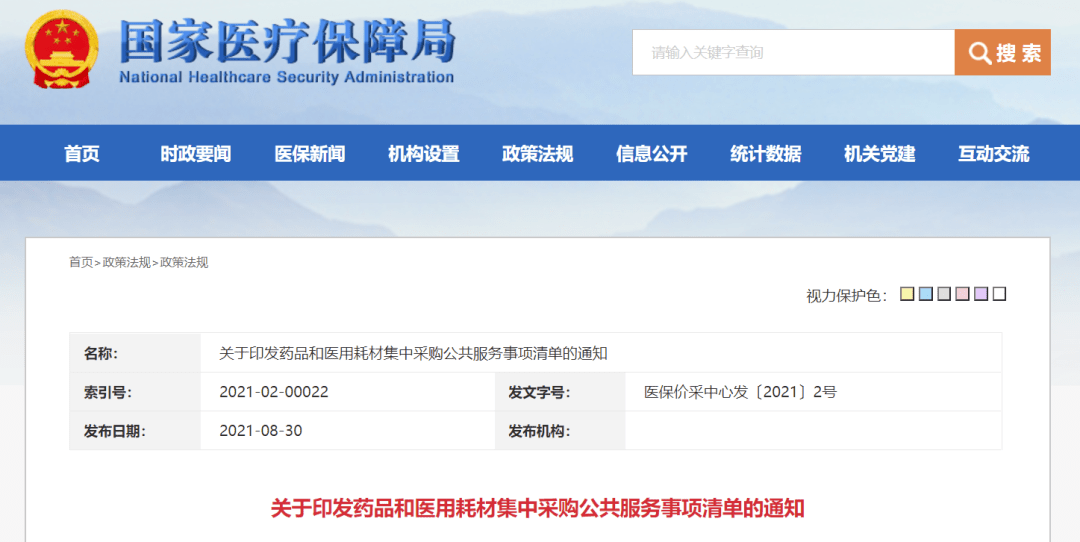Open the 统计数据 navigation item
This screenshot has height=542, width=1080.
tap(766, 153)
